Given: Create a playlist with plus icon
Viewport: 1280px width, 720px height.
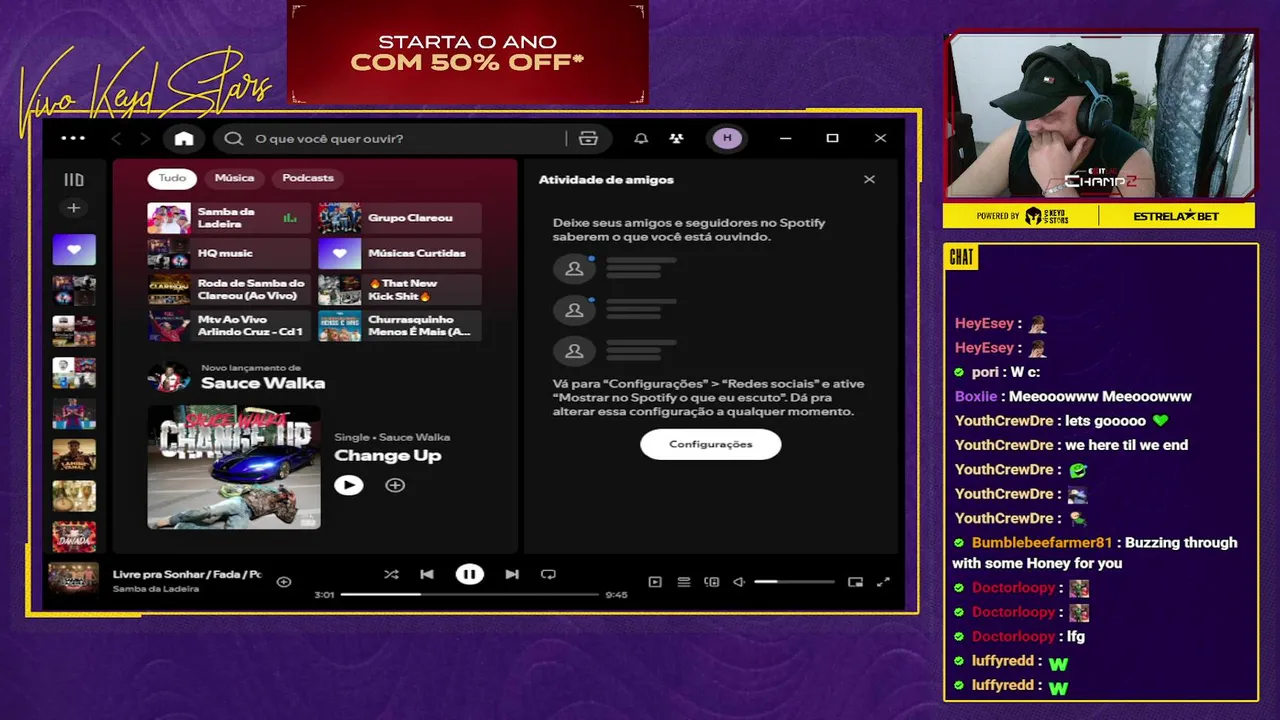Looking at the screenshot, I should tap(73, 208).
